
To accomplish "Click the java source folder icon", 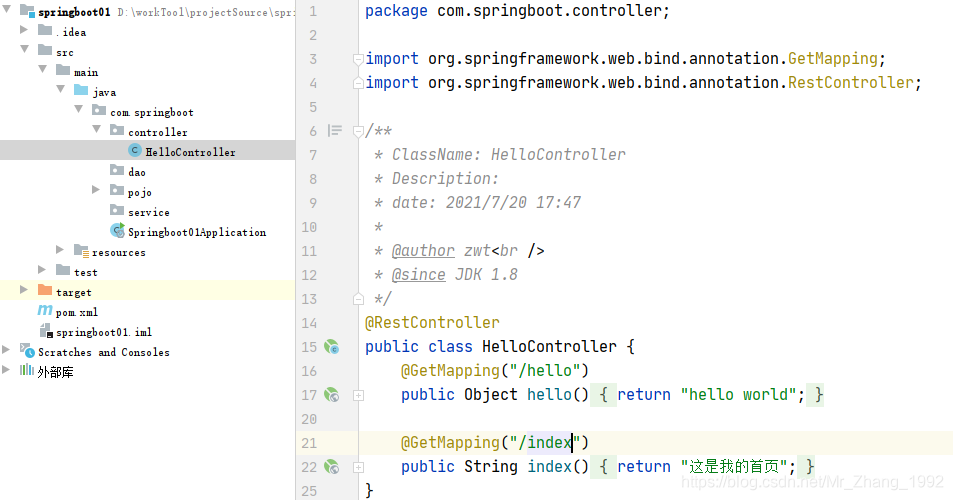I will [81, 90].
